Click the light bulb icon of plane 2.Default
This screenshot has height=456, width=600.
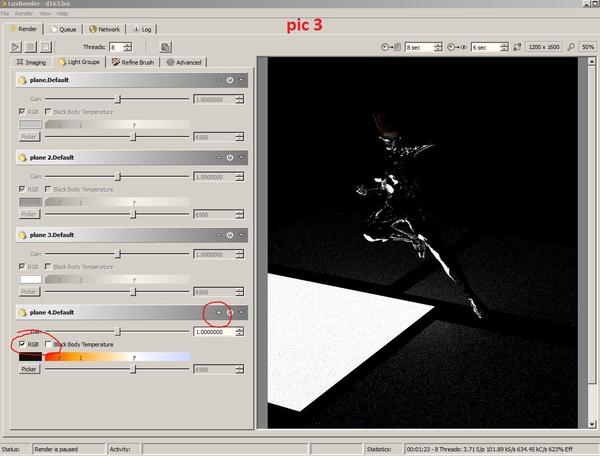point(23,158)
